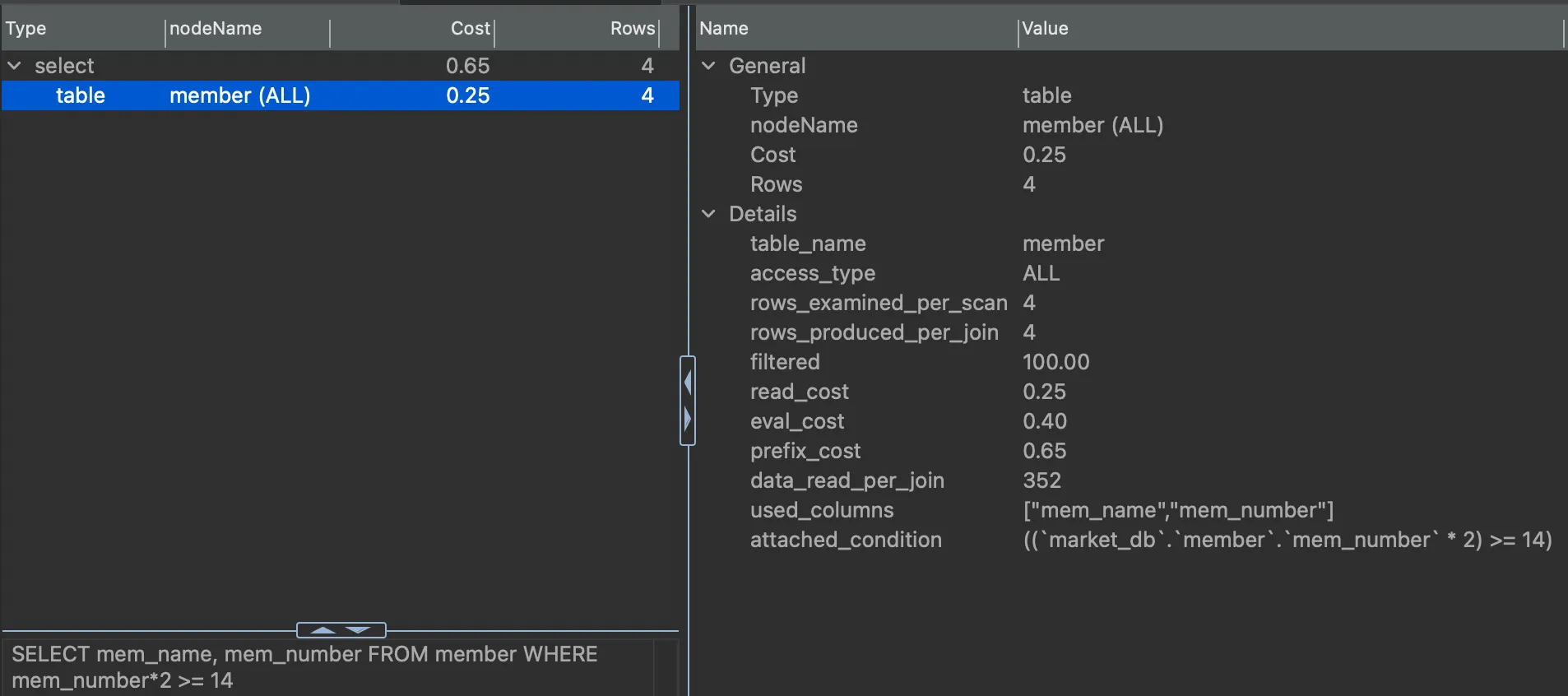This screenshot has height=696, width=1568.
Task: Click the attached condition value text
Action: (x=1287, y=540)
